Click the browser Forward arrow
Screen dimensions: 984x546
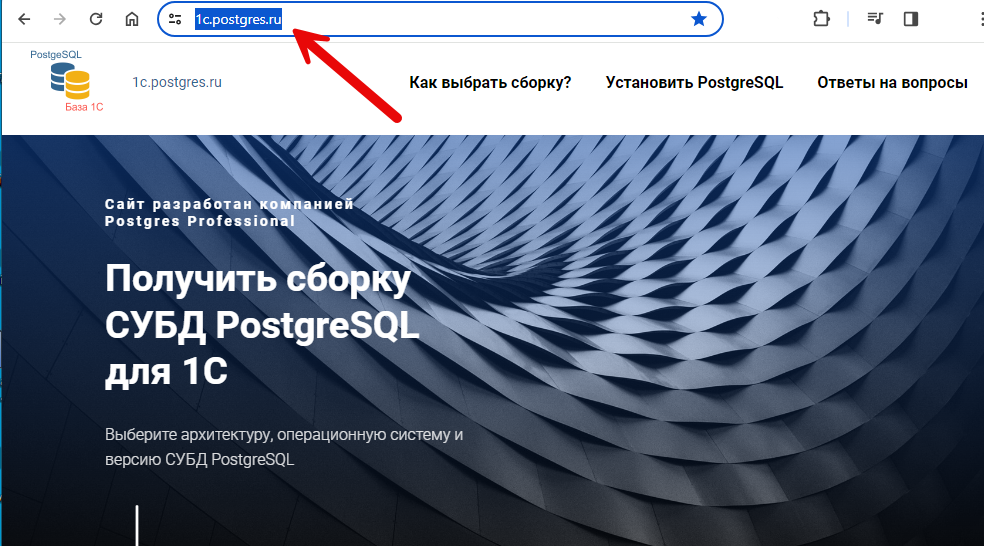(x=60, y=19)
